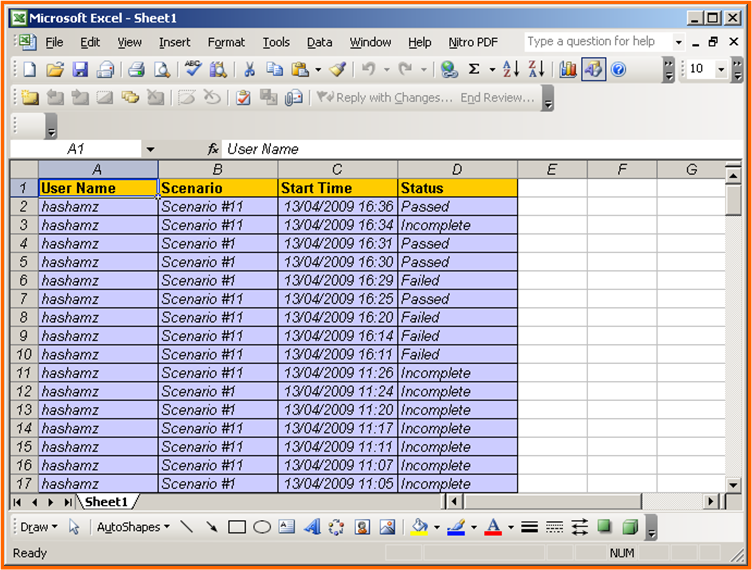Sort ascending with the A-Z icon
The height and width of the screenshot is (570, 752).
tap(510, 69)
